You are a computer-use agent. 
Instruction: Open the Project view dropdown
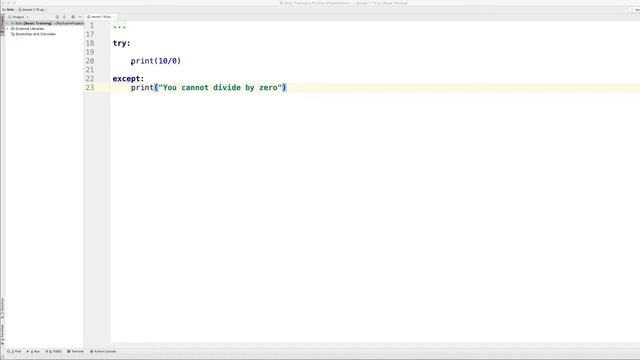pos(18,17)
